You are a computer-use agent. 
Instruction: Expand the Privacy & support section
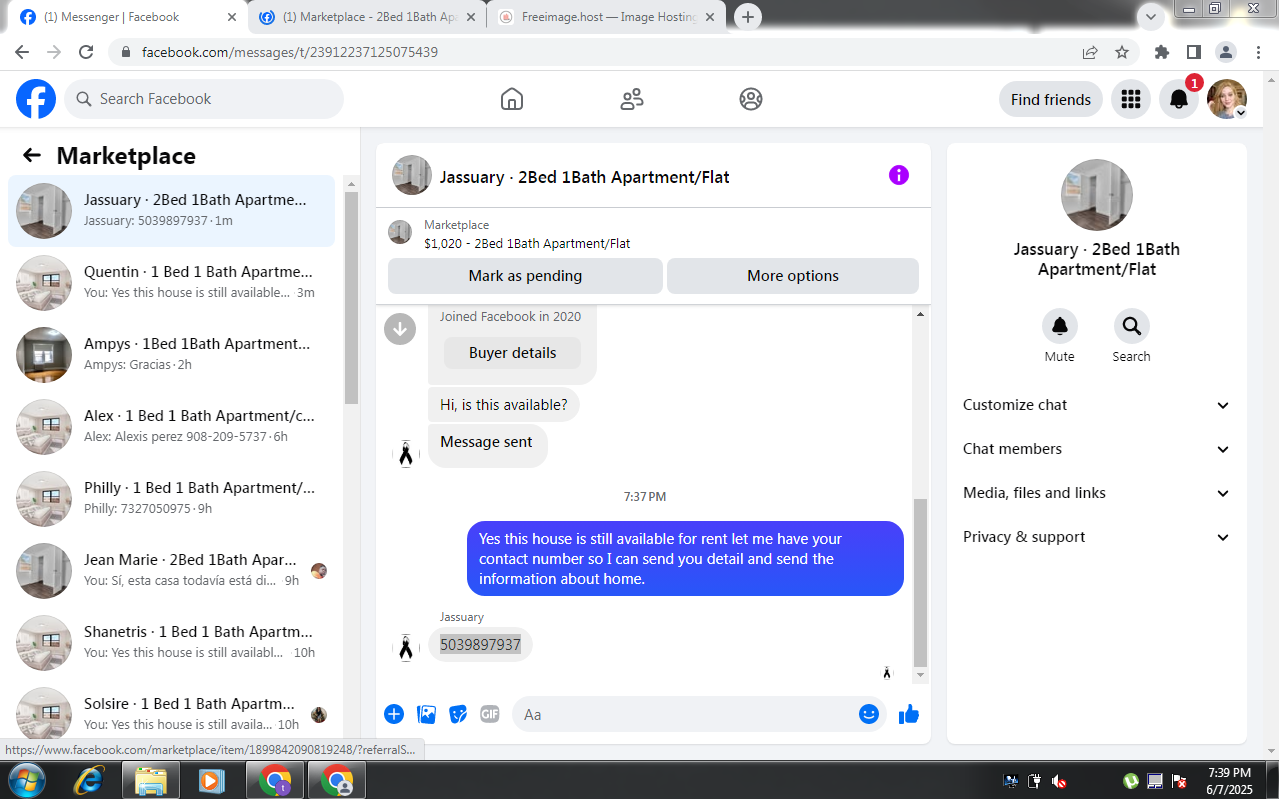tap(1096, 537)
